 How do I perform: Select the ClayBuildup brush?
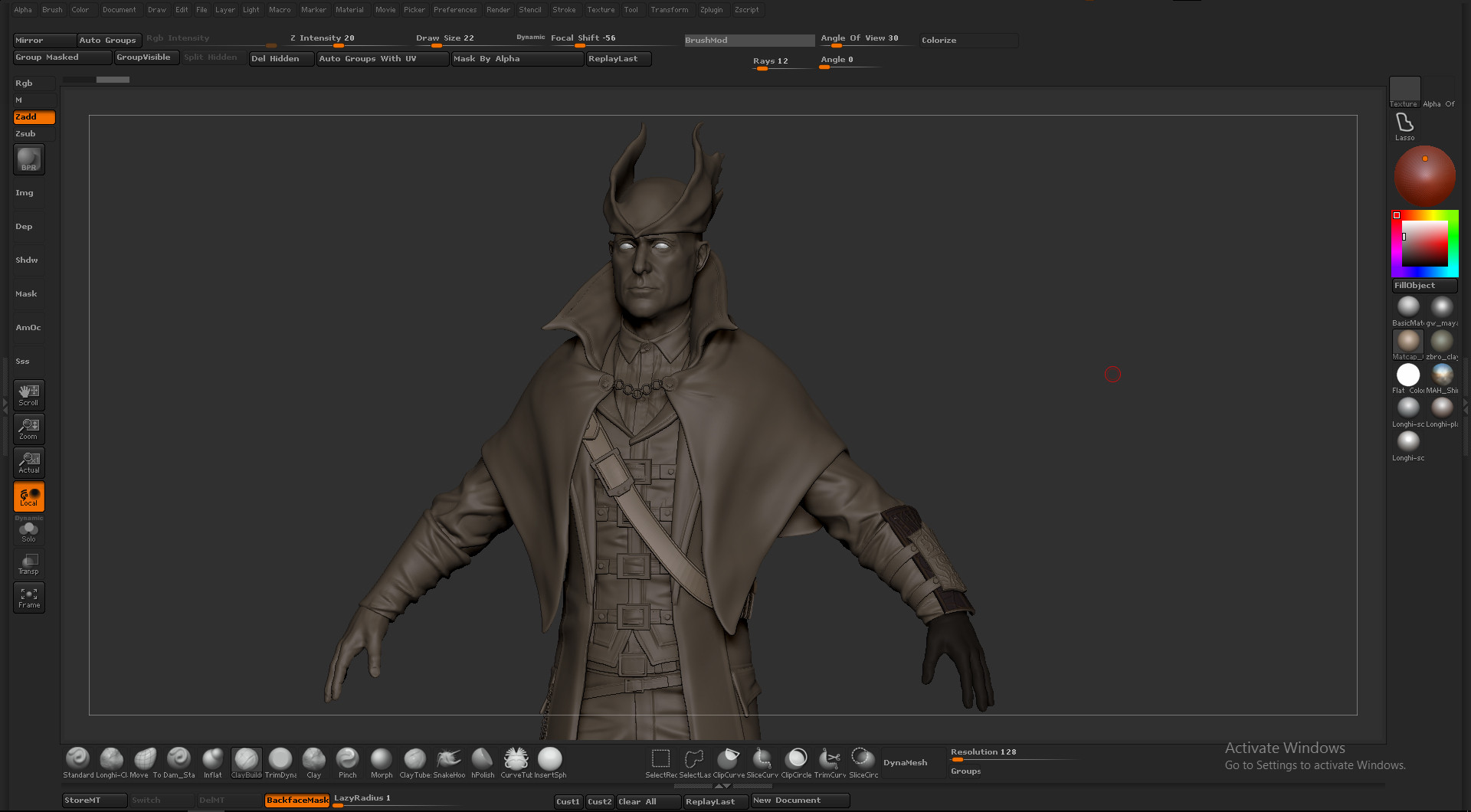(x=246, y=762)
